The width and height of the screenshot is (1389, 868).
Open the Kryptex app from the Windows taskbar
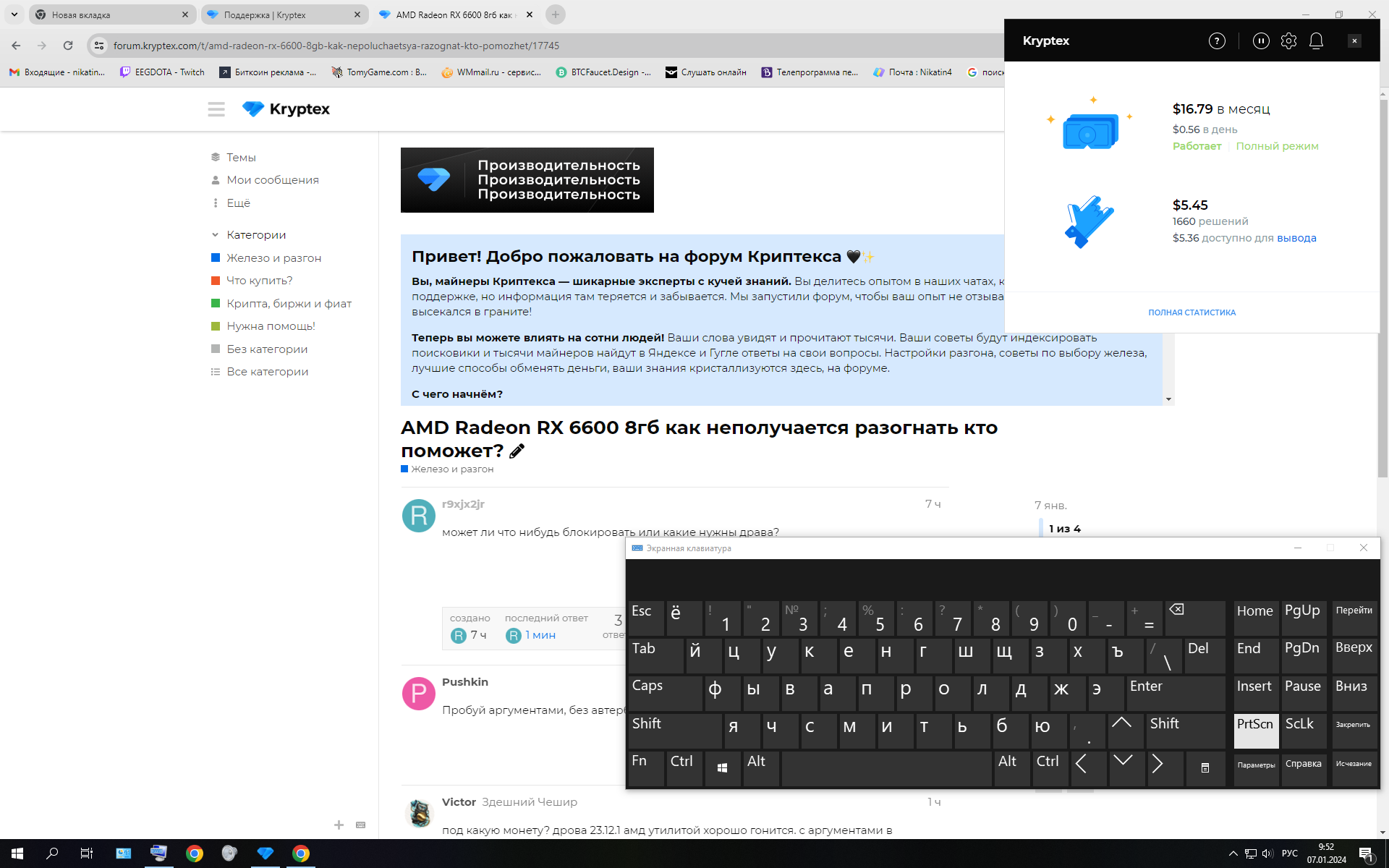265,854
